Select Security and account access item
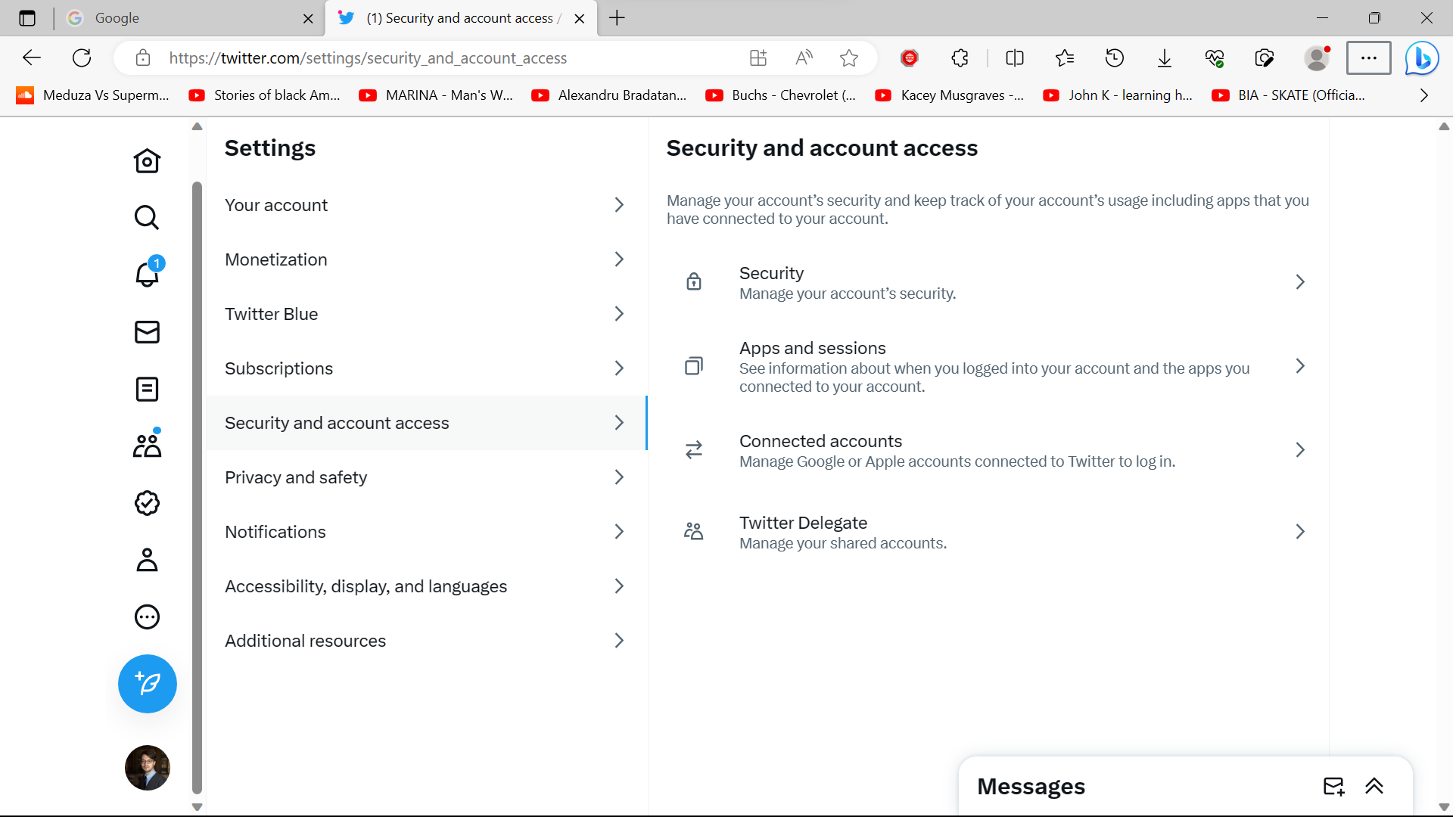 pos(427,423)
